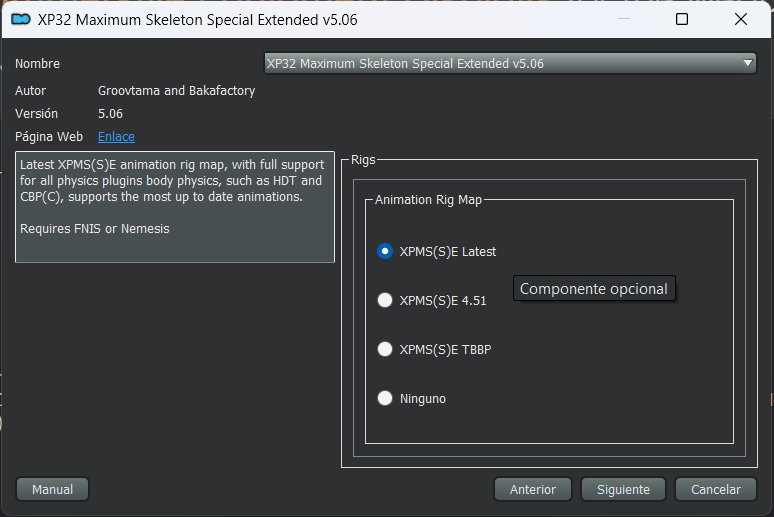Open the Enlace web page link
Screen dimensions: 774x517
[116, 137]
